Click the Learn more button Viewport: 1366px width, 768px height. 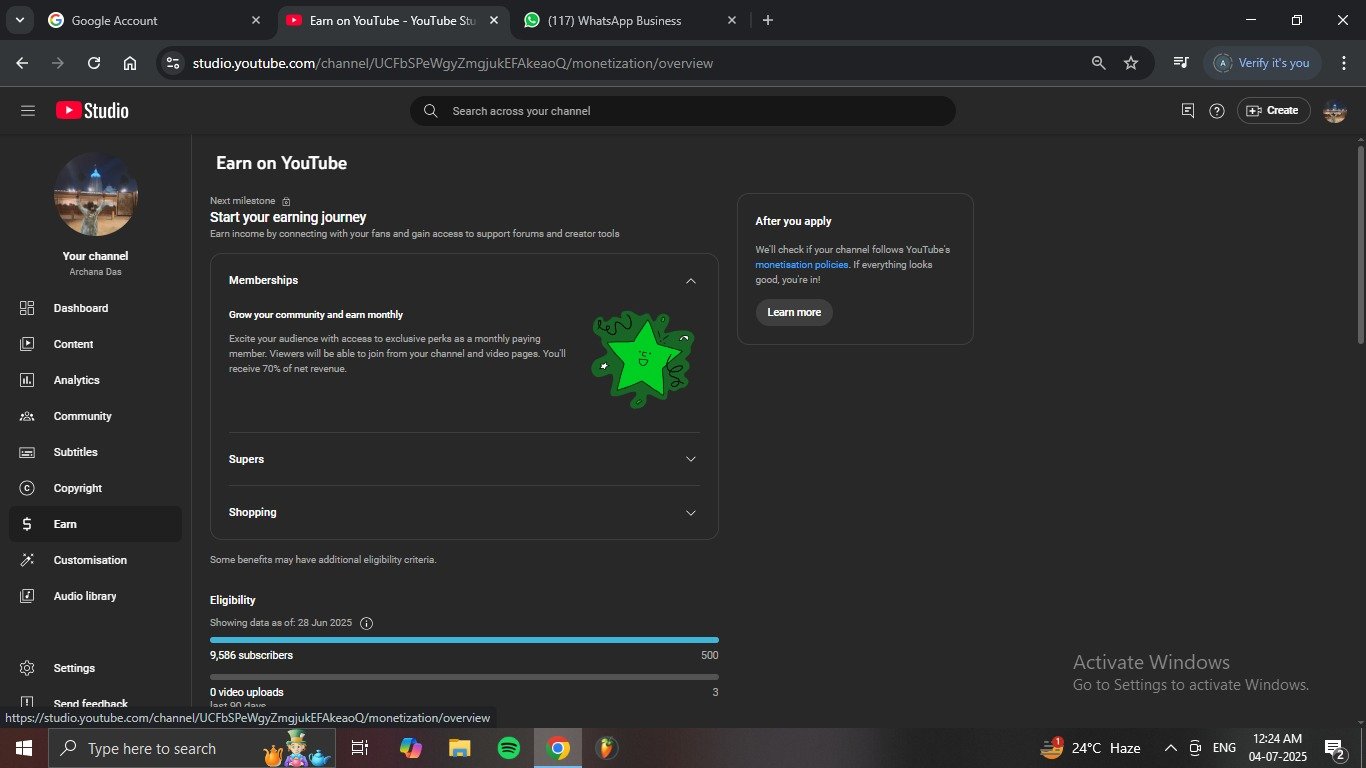click(x=794, y=312)
